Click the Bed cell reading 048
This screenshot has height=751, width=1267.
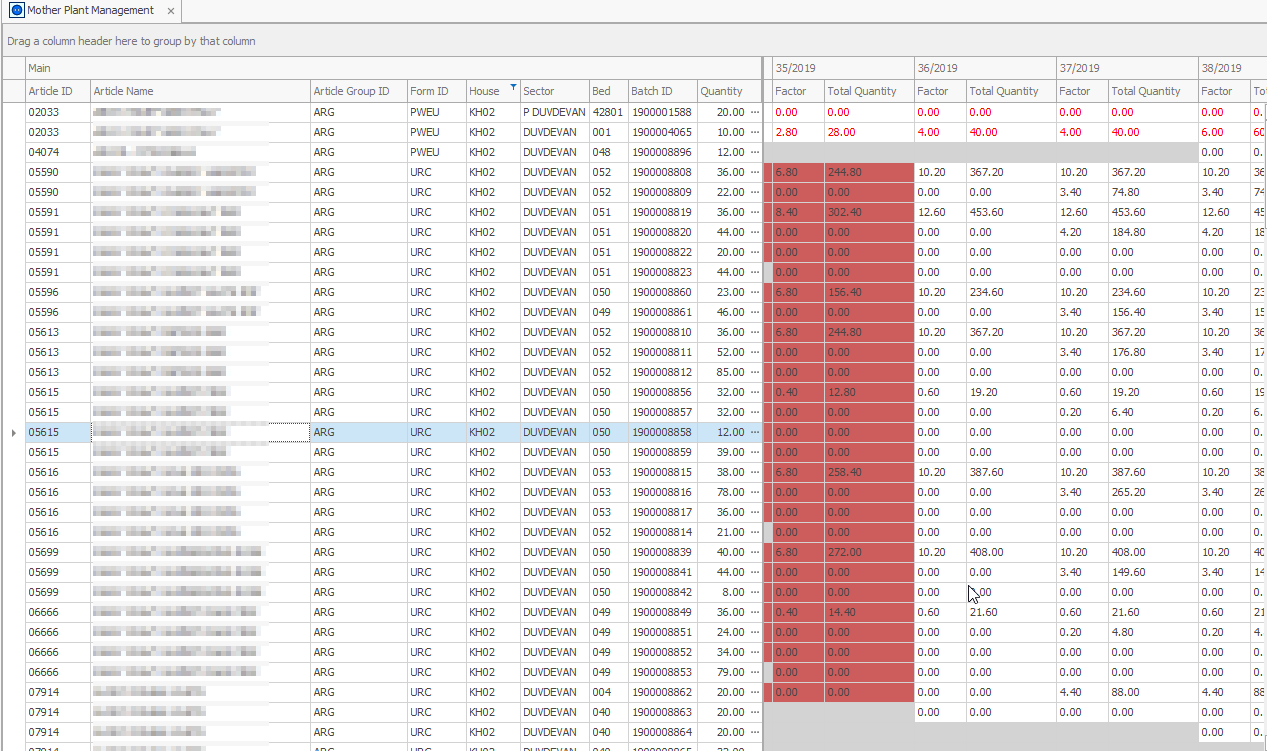[x=608, y=152]
